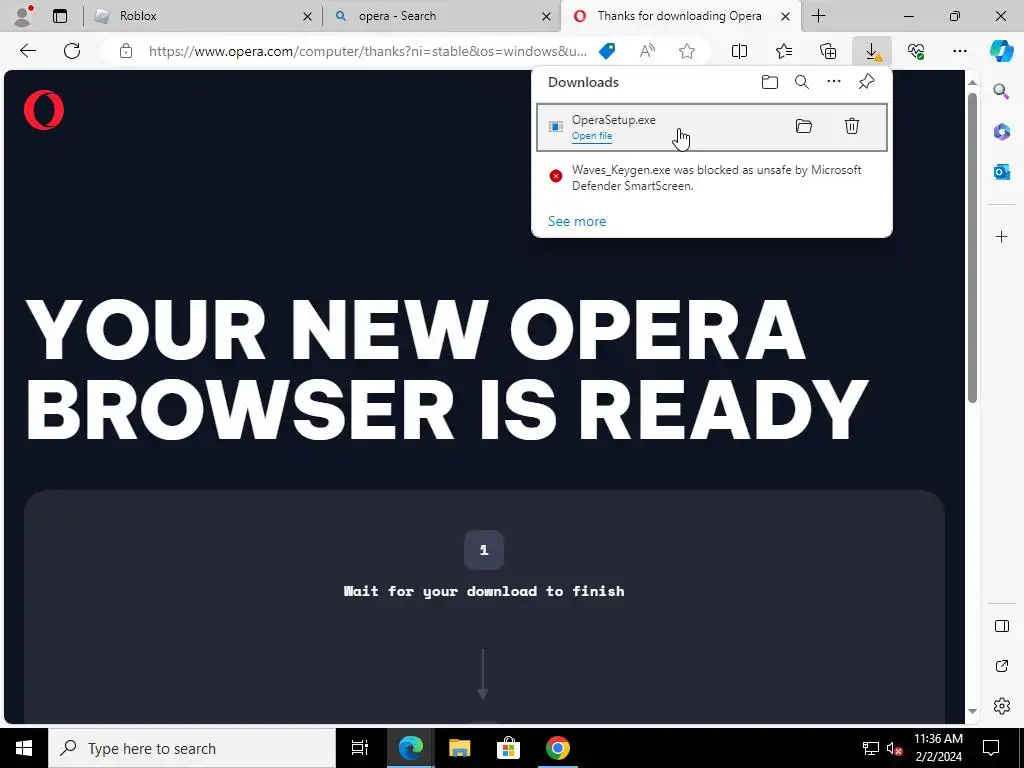Open the muted volume tray icon

[895, 748]
